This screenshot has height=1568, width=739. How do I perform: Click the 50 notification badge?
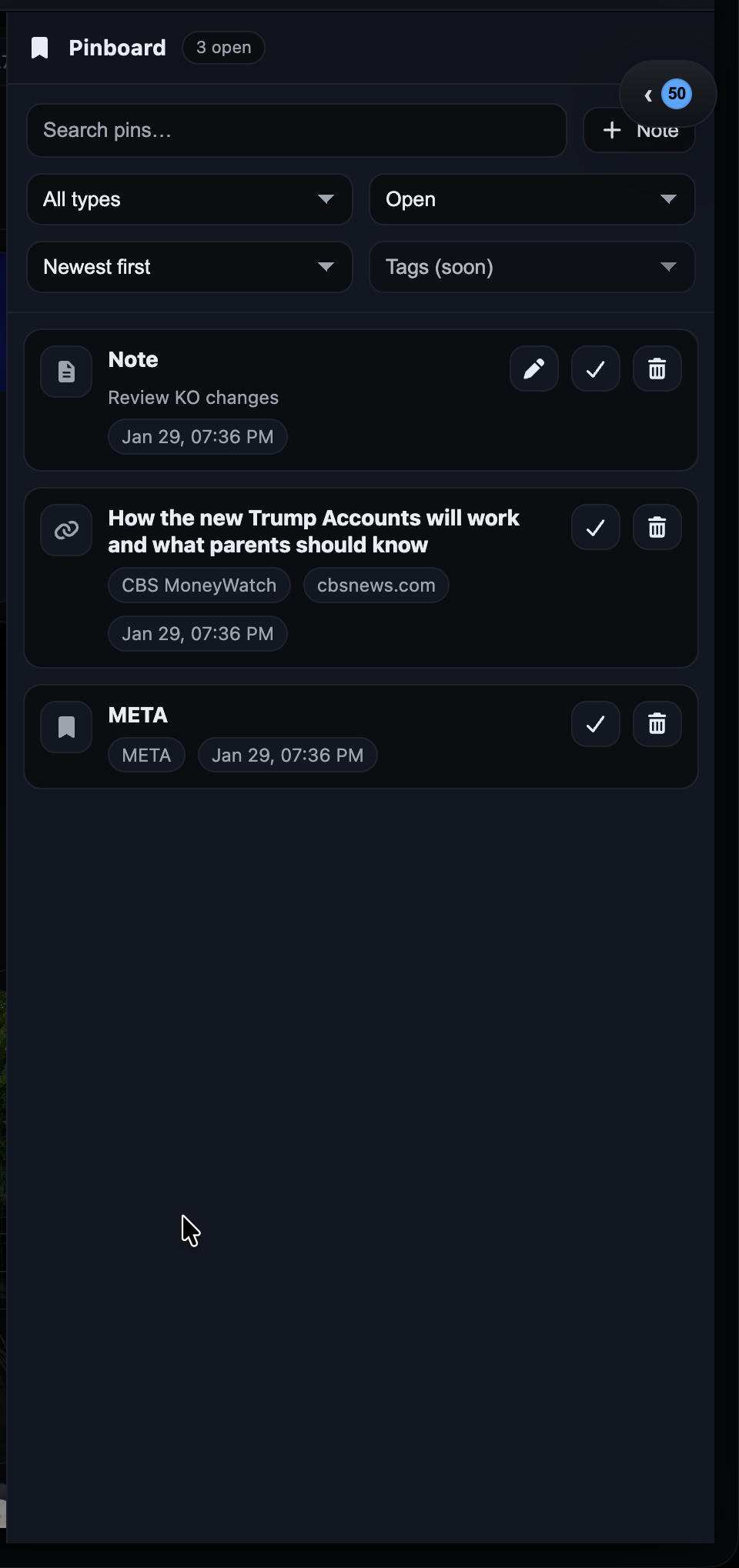pyautogui.click(x=677, y=93)
